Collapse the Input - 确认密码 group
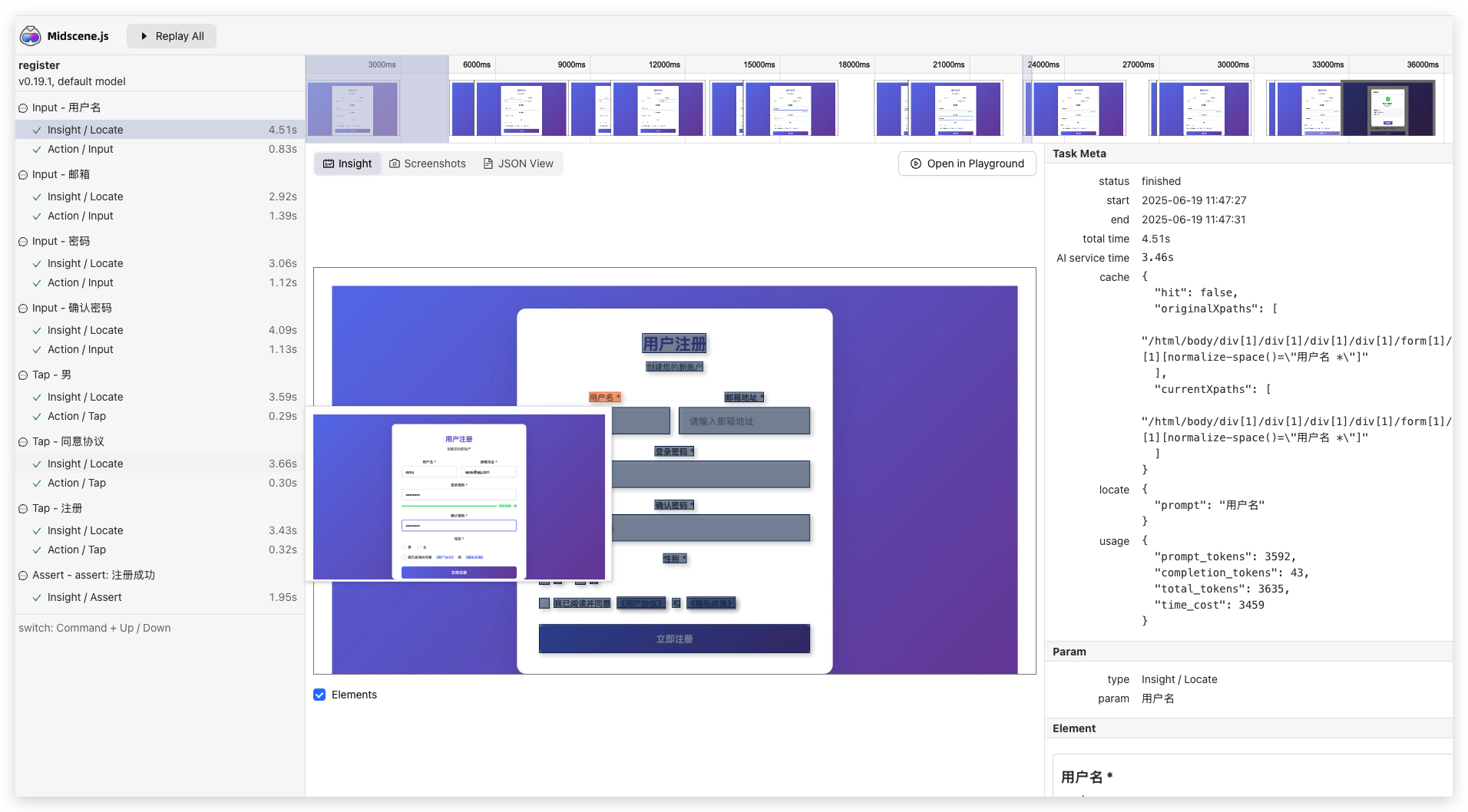This screenshot has height=812, width=1468. (x=23, y=309)
